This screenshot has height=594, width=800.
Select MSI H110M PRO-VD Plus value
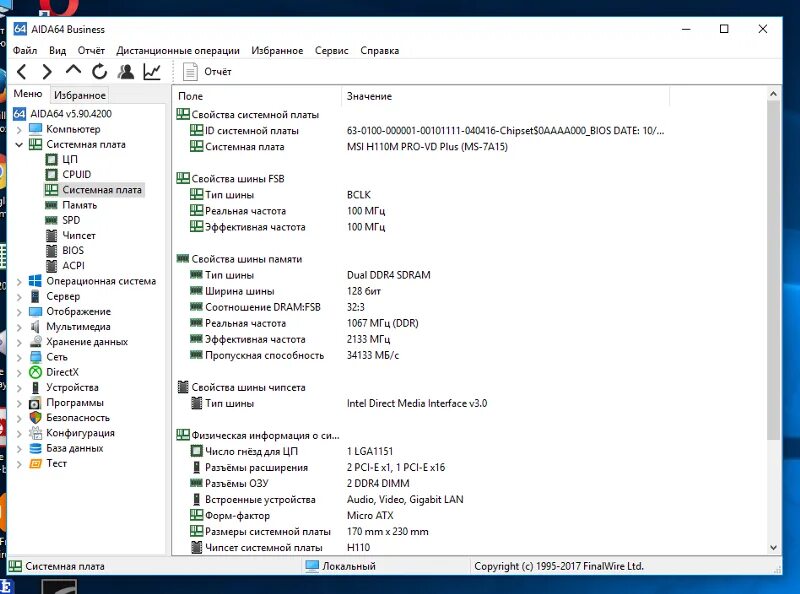(427, 147)
